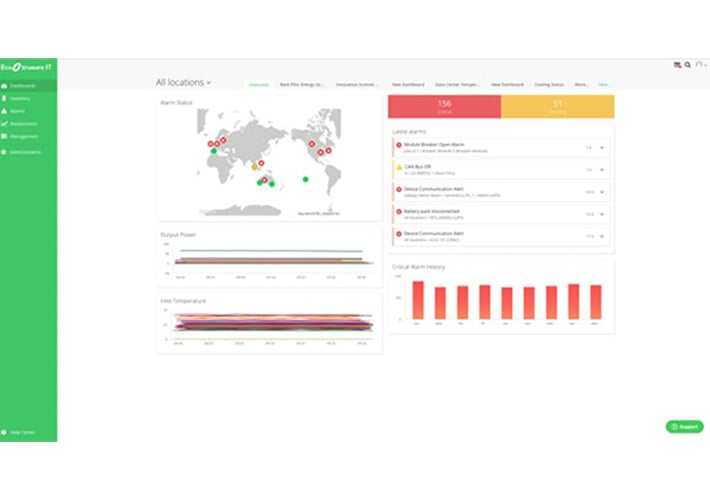Open Assessments via the chart-line icon
The image size is (710, 500).
[x=4, y=124]
